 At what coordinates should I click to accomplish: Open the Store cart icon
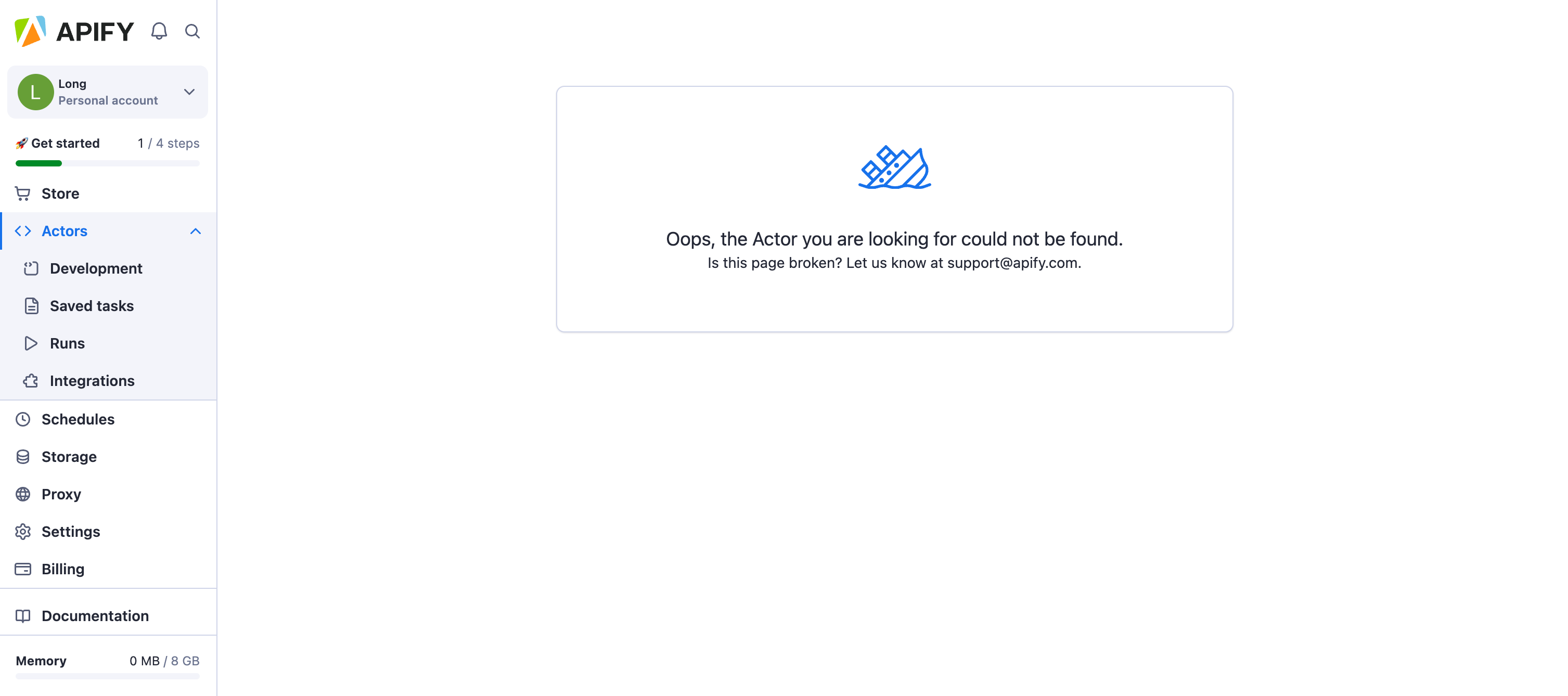(x=22, y=194)
